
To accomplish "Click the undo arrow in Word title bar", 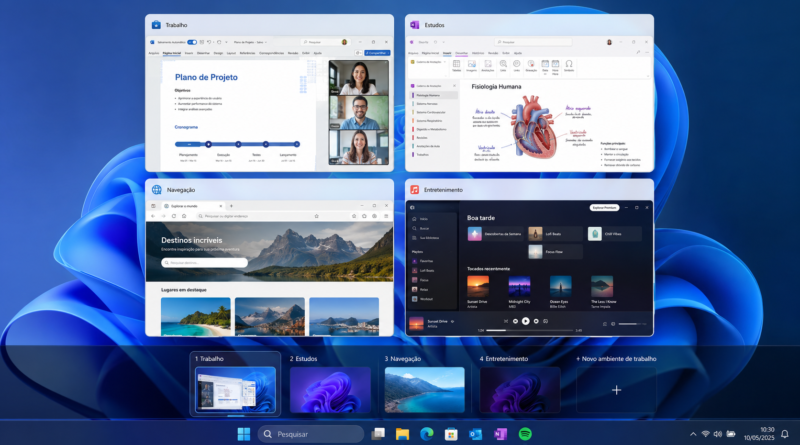I will [x=209, y=42].
